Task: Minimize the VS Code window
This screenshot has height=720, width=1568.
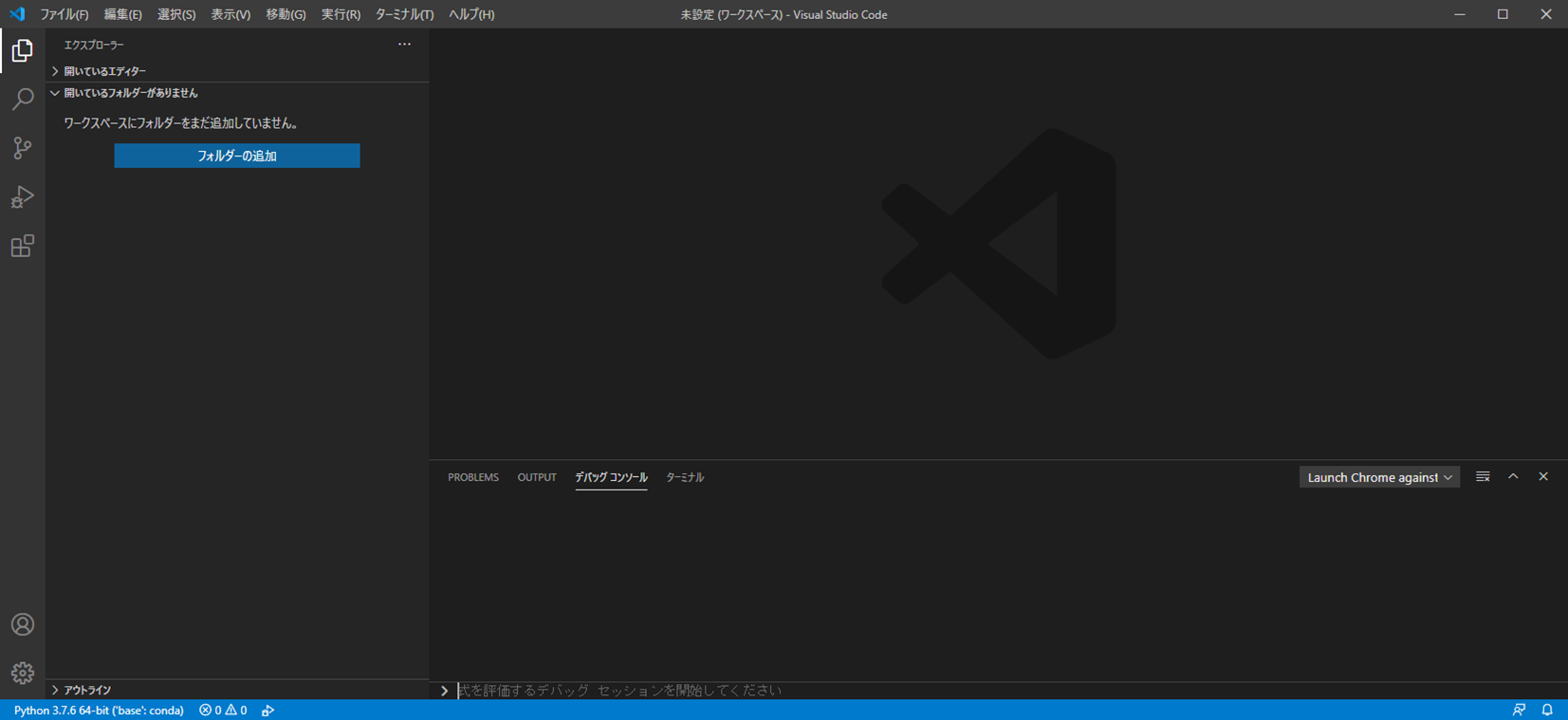Action: 1460,14
